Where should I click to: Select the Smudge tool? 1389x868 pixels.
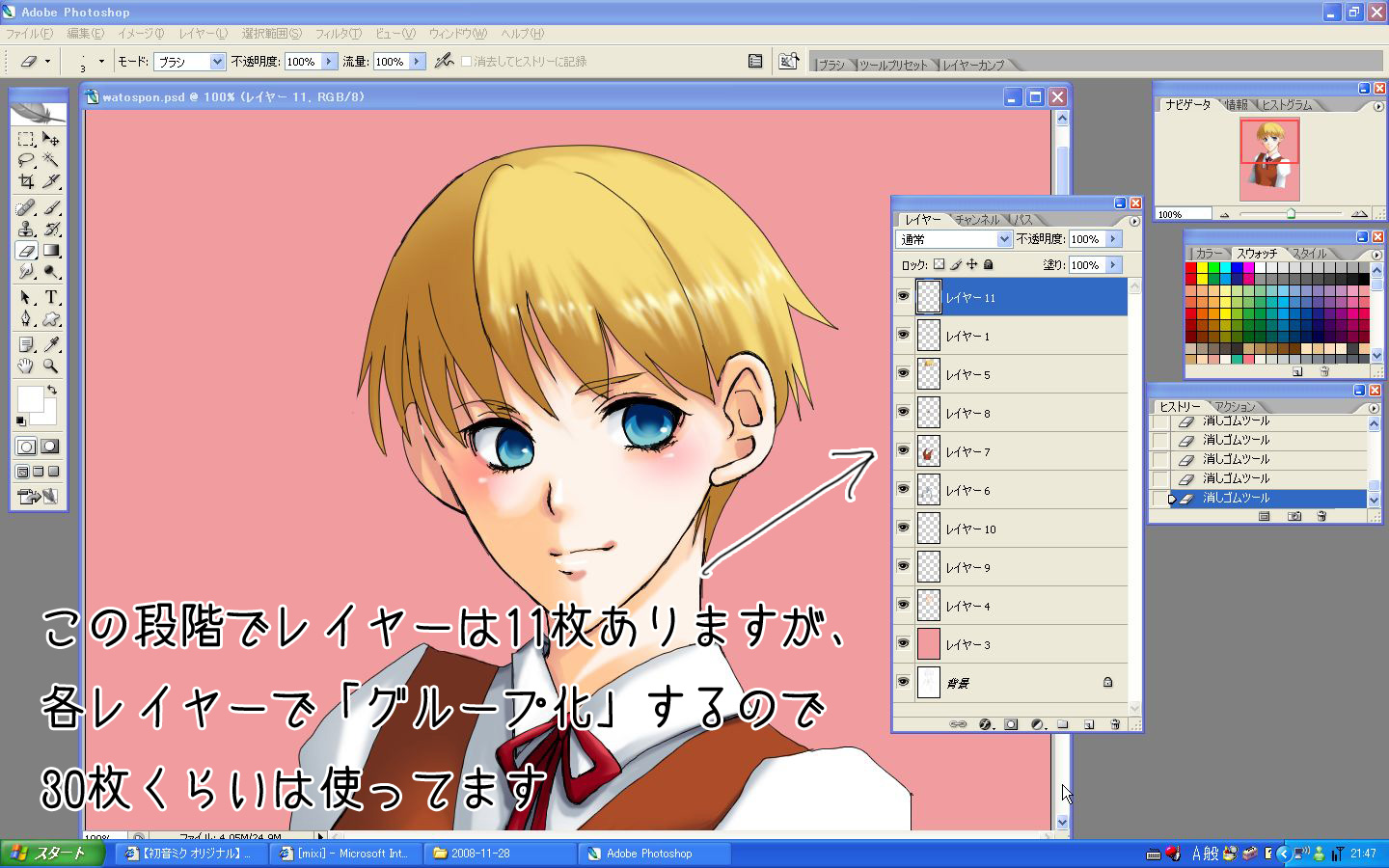pos(26,271)
